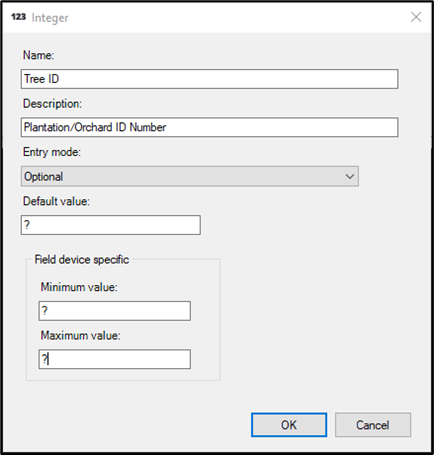This screenshot has height=455, width=434.
Task: Click the Integer title text
Action: 50,18
